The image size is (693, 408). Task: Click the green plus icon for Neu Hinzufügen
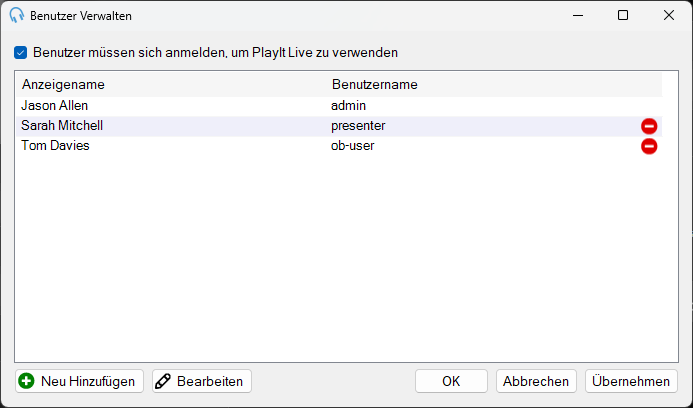tap(27, 381)
